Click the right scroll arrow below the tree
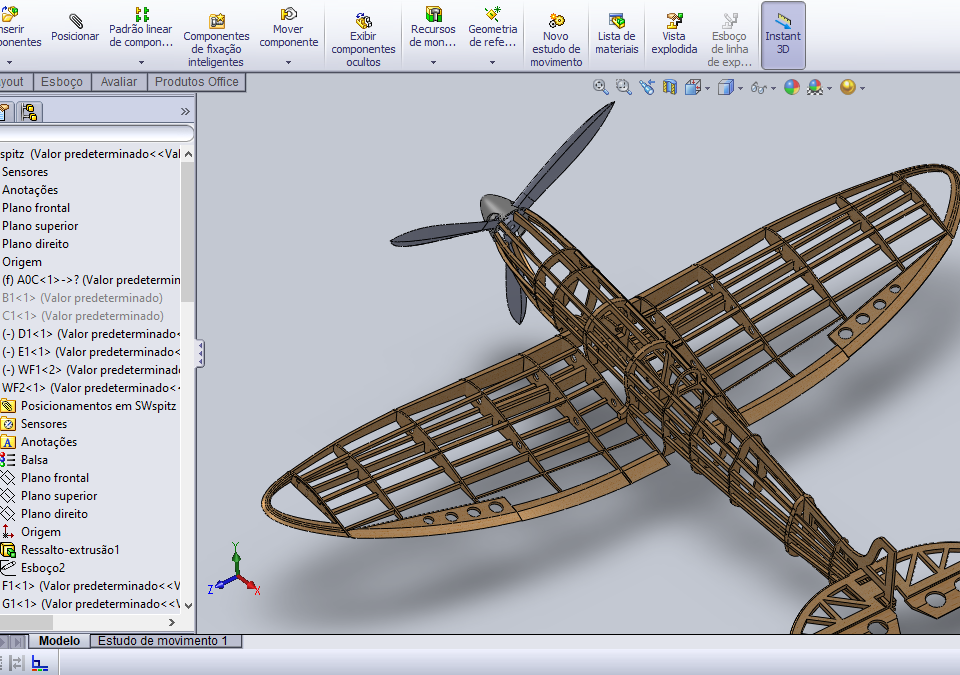The image size is (960, 675). pos(170,621)
